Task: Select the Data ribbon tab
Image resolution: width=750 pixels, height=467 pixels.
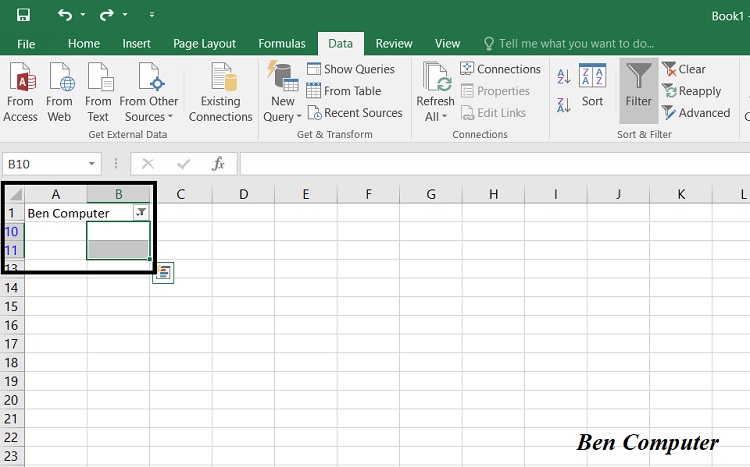Action: pos(341,44)
